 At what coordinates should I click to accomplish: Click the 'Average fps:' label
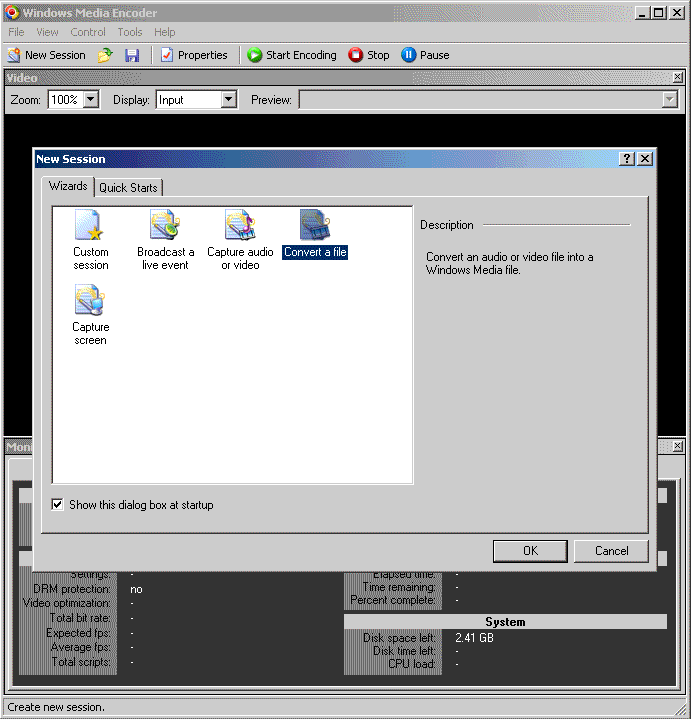coord(81,647)
